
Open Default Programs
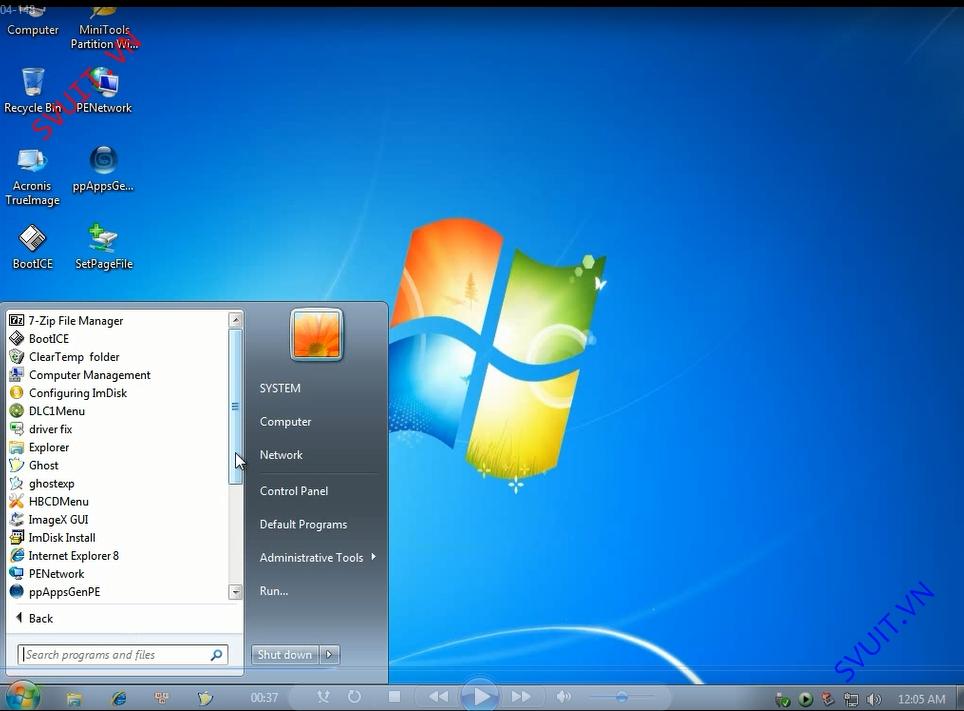[303, 524]
